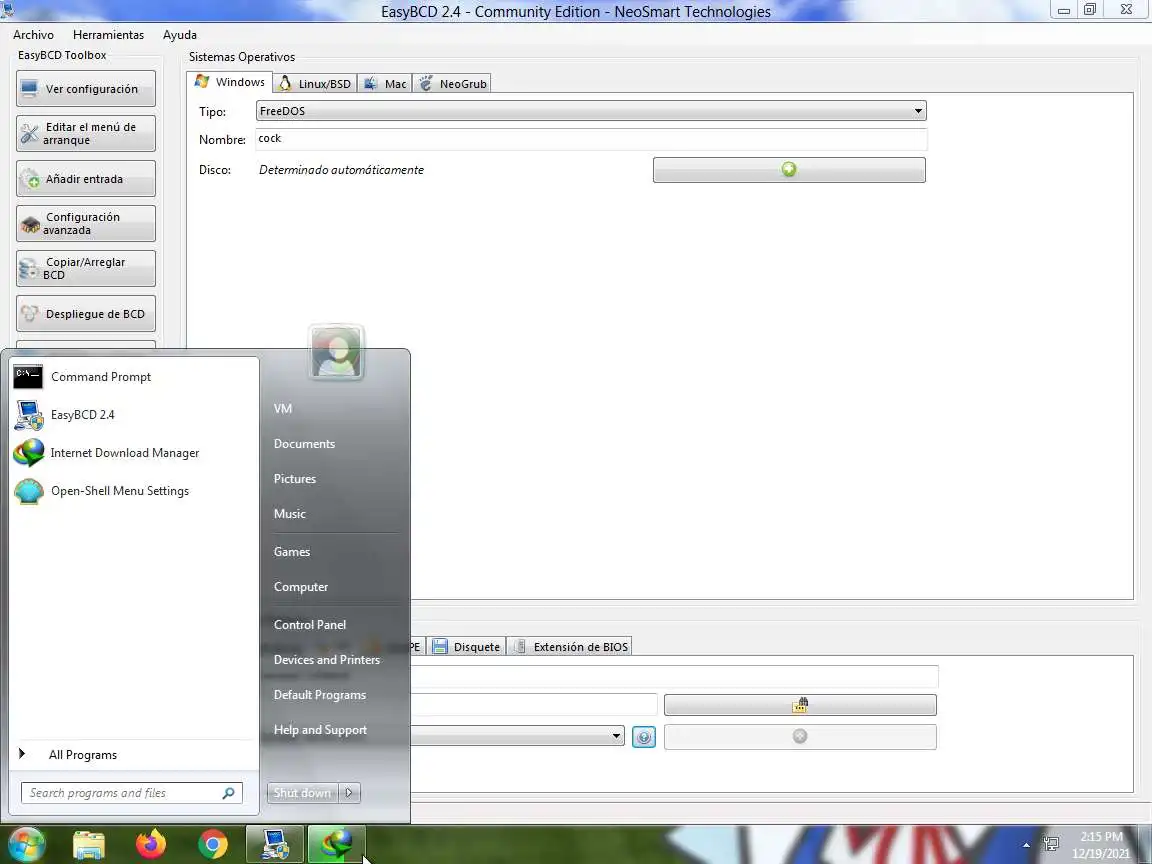Open Despliegue de BCD section

click(x=86, y=314)
